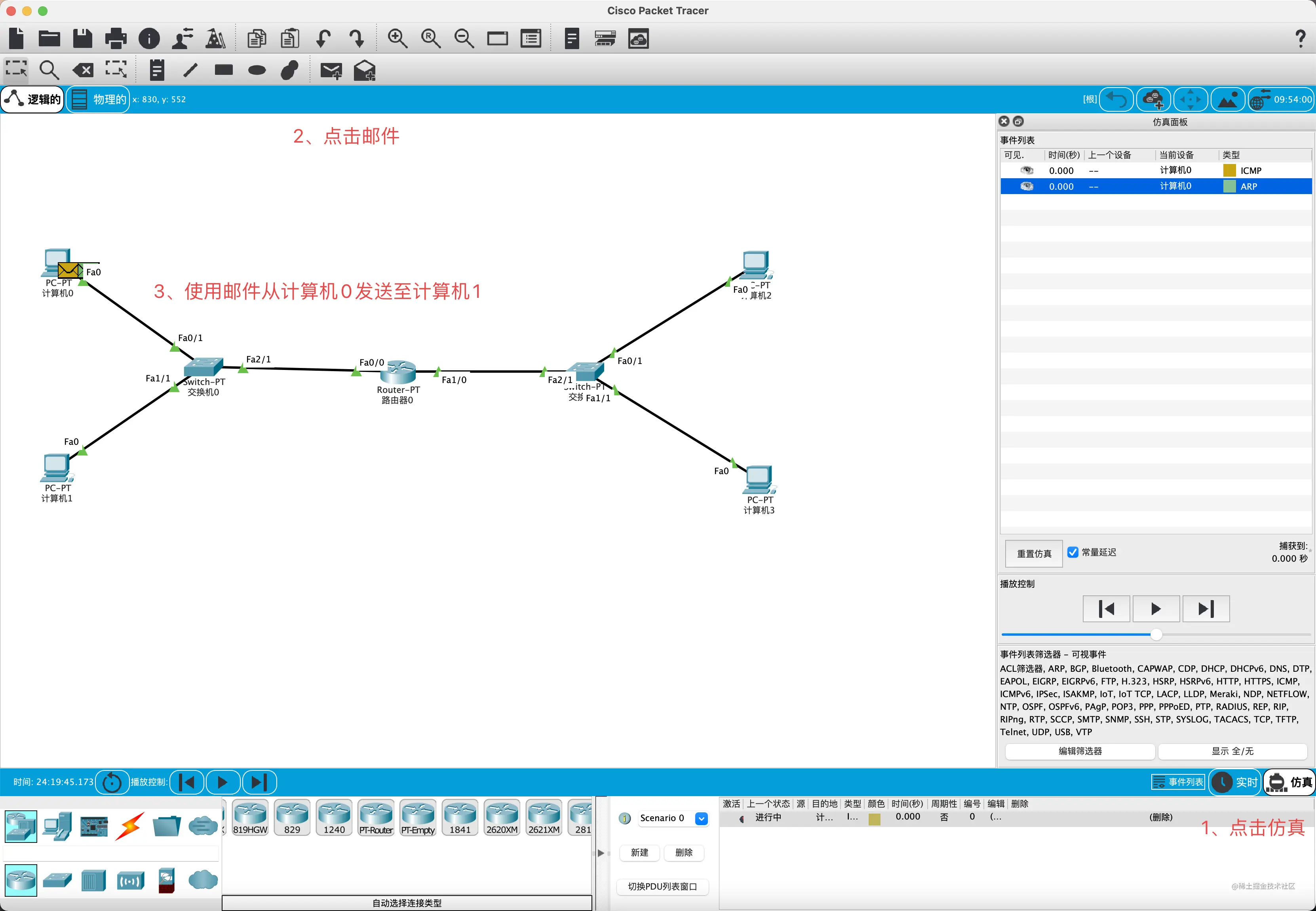This screenshot has width=1316, height=911.
Task: Click the 交换机0 switch on canvas
Action: tap(203, 367)
